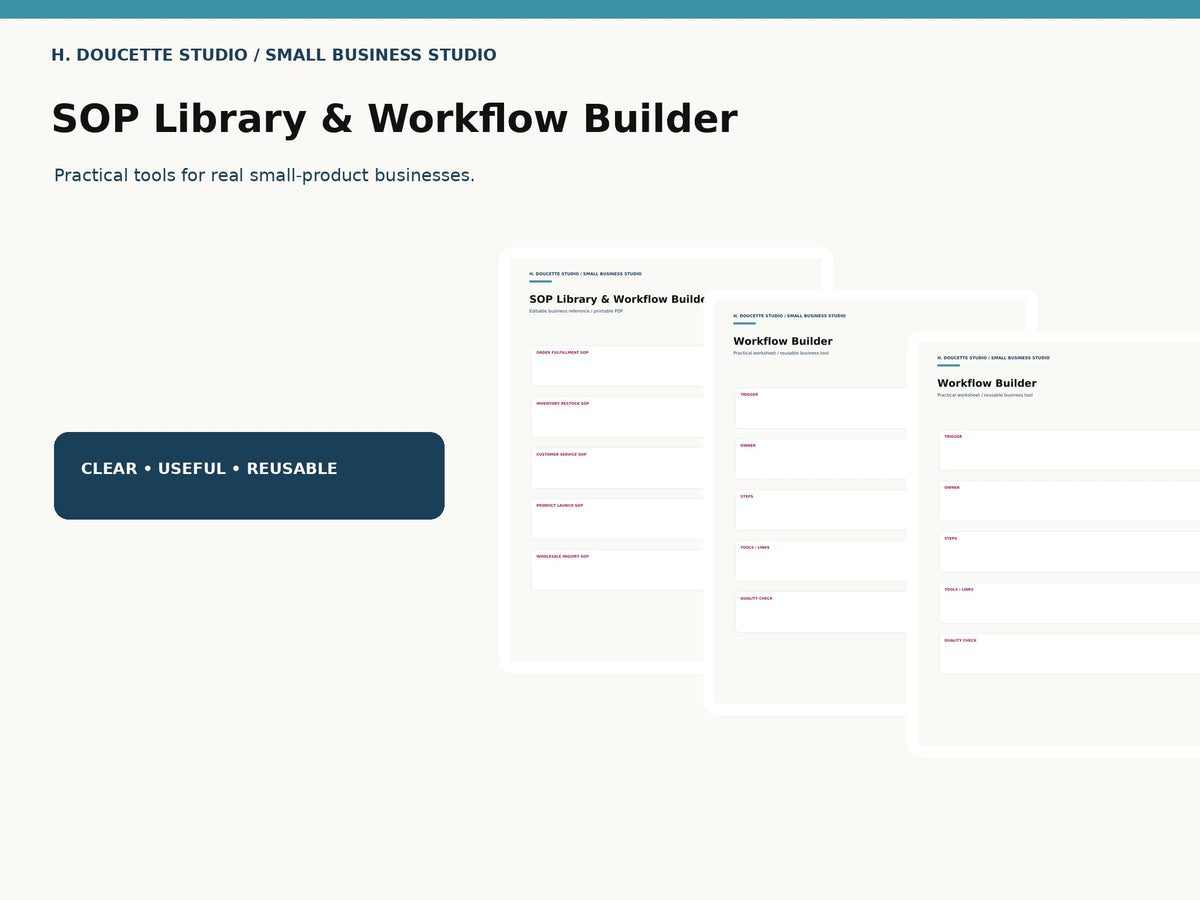
Task: Click the TRIGGER box on the middle page
Action: pos(821,408)
